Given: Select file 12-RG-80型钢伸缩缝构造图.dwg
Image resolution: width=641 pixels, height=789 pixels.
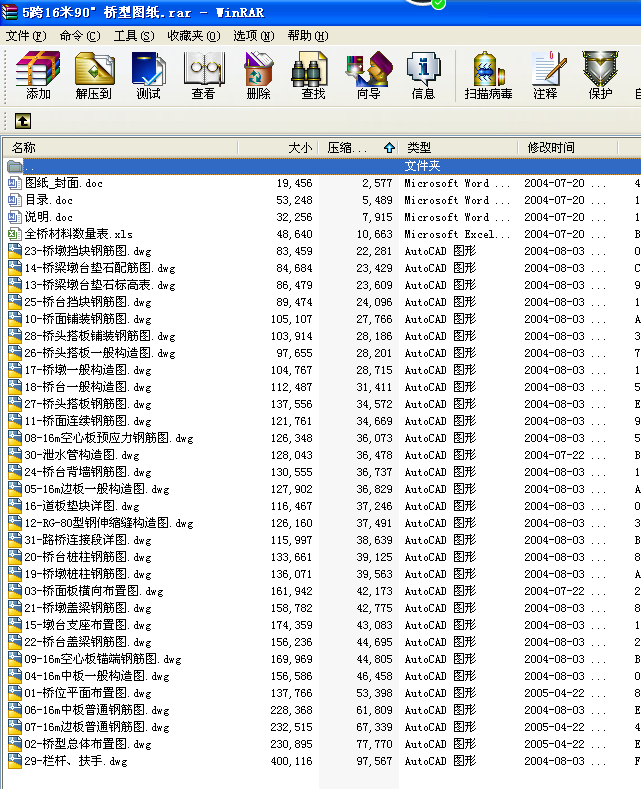Looking at the screenshot, I should click(109, 523).
